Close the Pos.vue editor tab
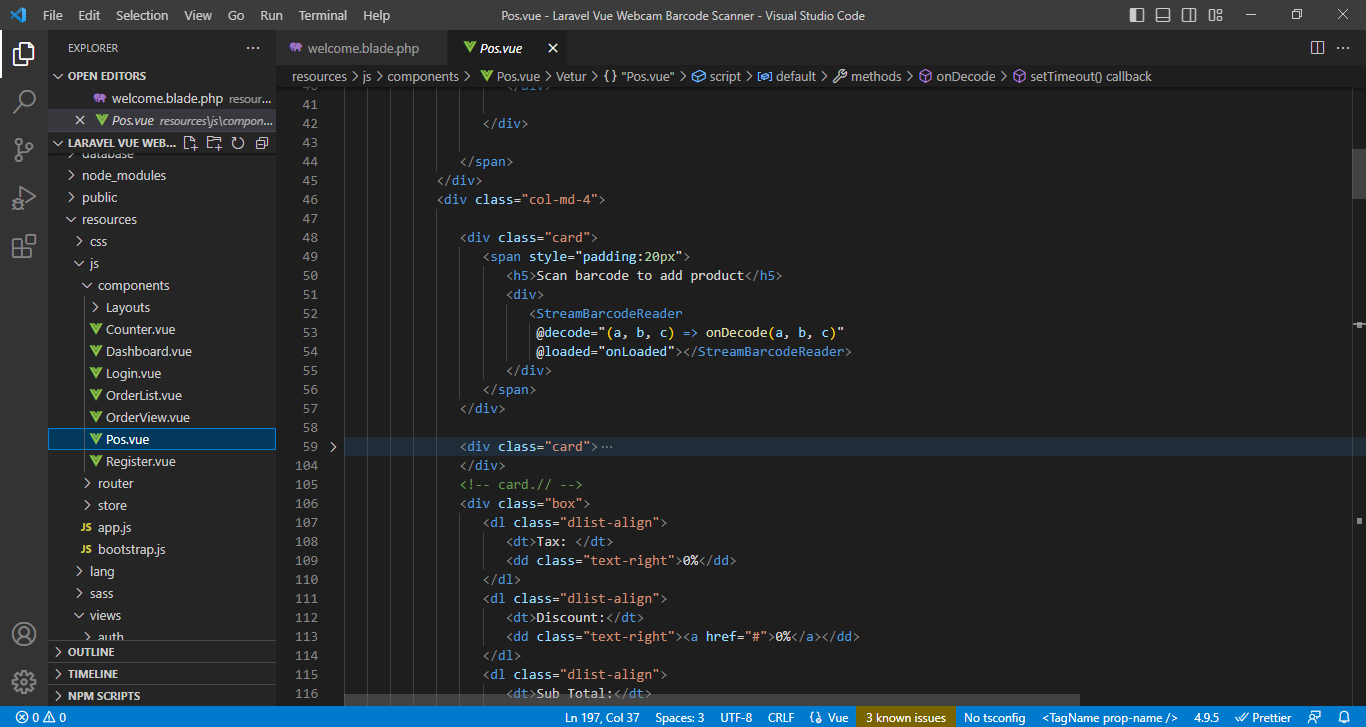The width and height of the screenshot is (1366, 727). click(x=551, y=48)
